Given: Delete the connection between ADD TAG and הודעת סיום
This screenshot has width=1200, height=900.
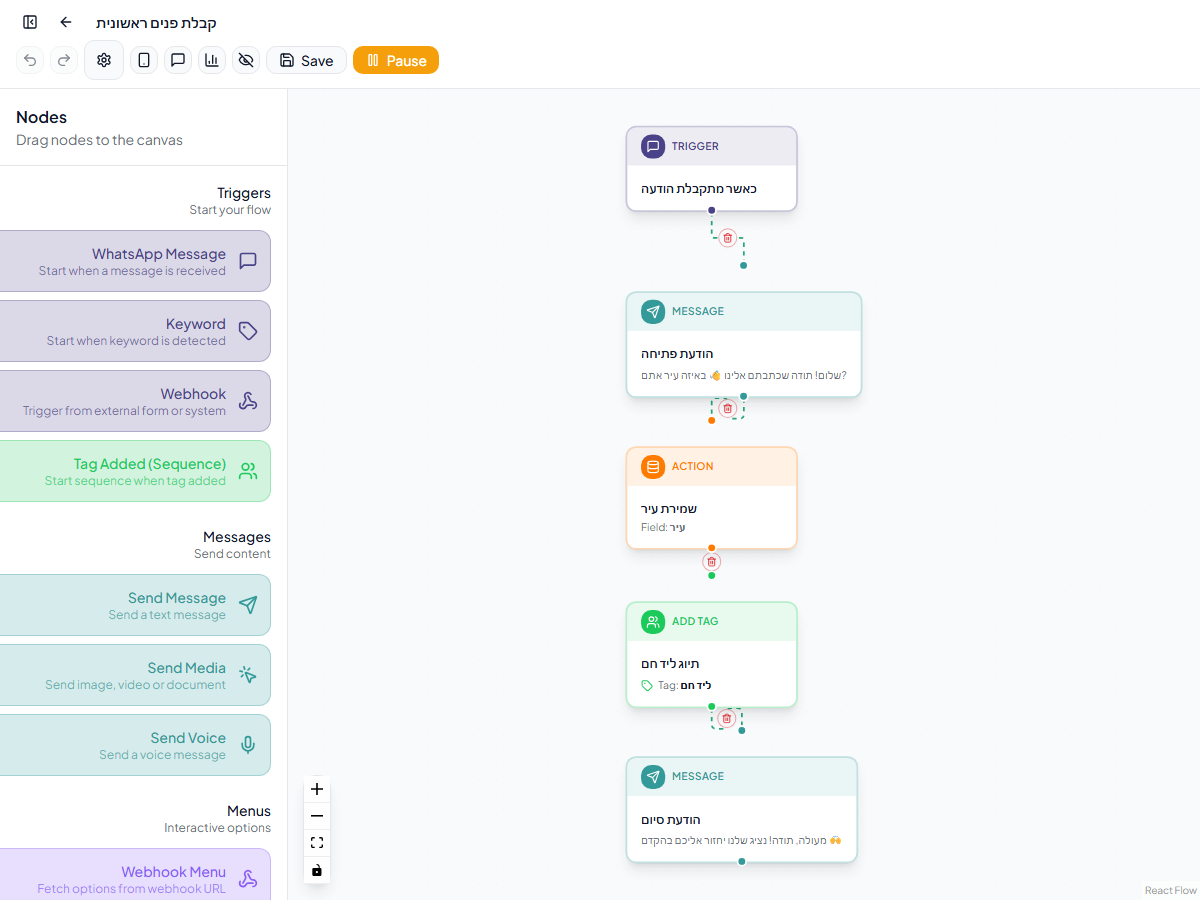Looking at the screenshot, I should [727, 718].
